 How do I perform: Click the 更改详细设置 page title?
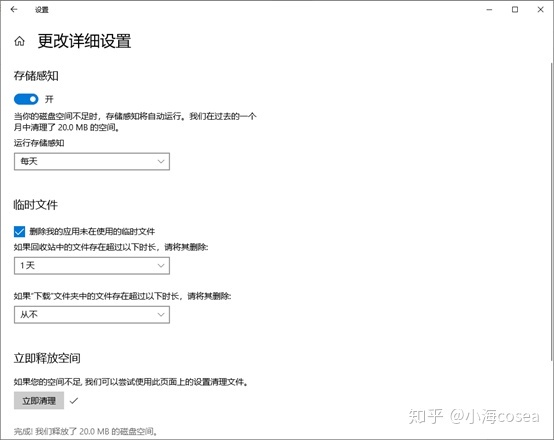point(84,41)
